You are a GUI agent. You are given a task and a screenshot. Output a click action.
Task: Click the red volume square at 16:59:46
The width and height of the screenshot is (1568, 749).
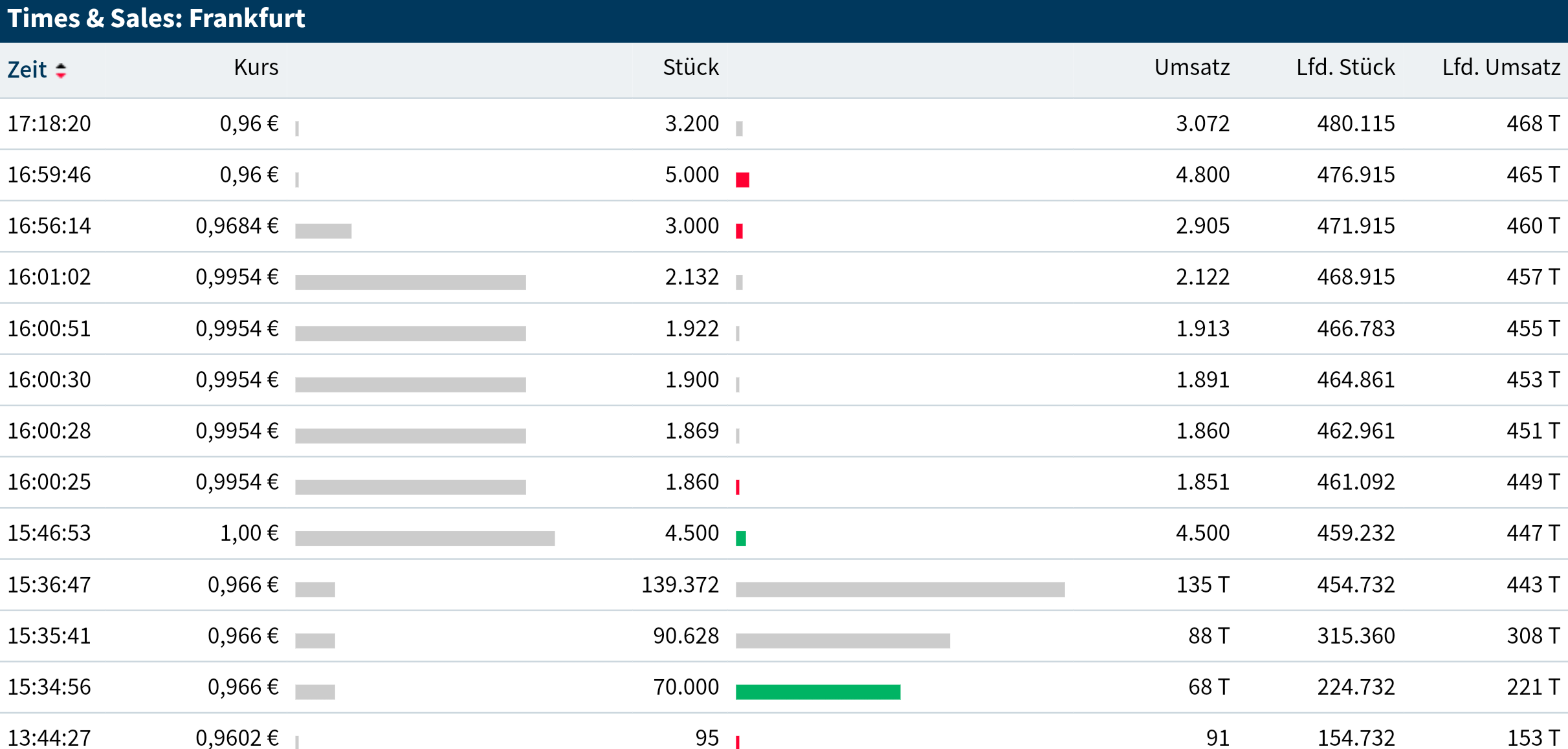pyautogui.click(x=742, y=180)
